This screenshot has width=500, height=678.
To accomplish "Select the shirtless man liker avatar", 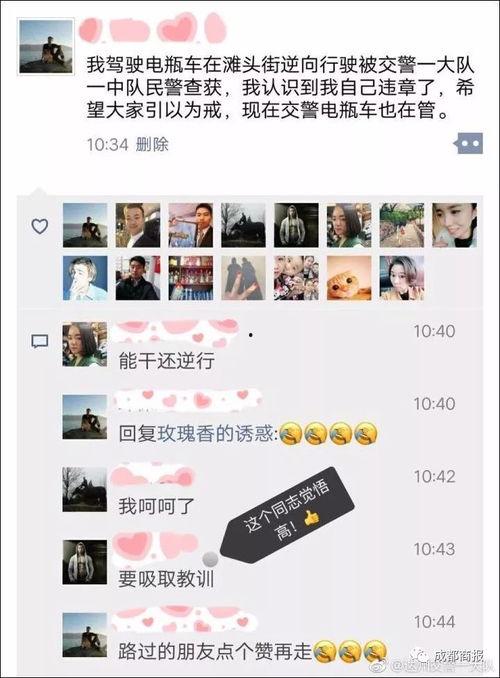I will [296, 225].
